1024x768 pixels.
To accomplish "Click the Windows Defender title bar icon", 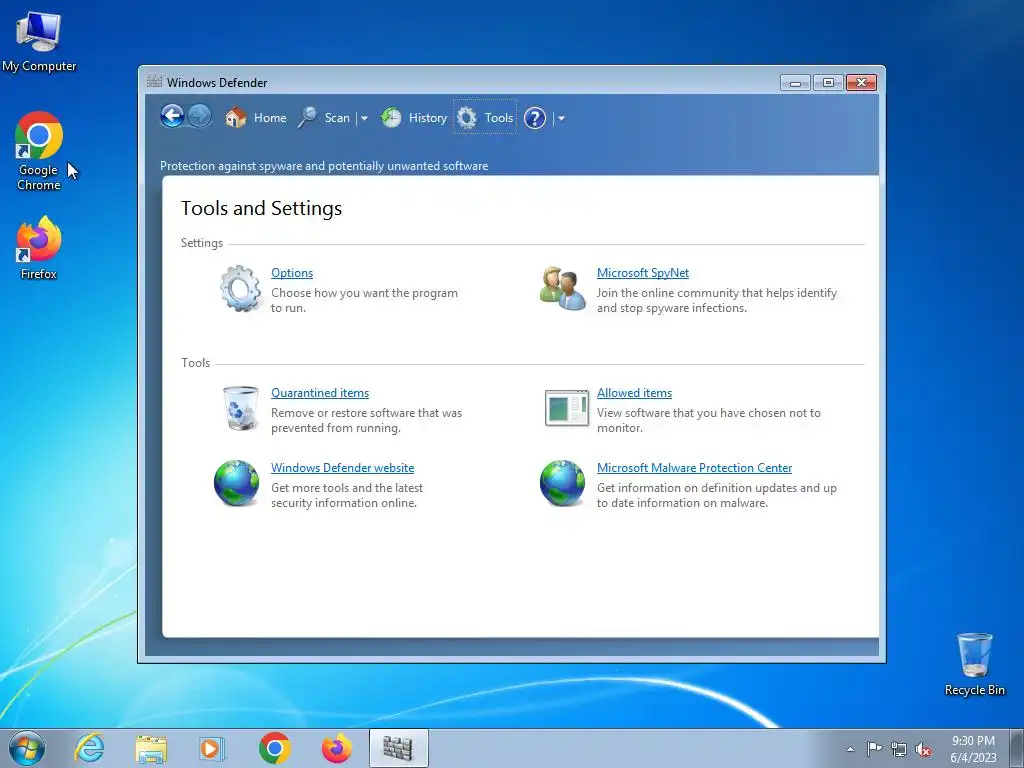I will tap(154, 82).
